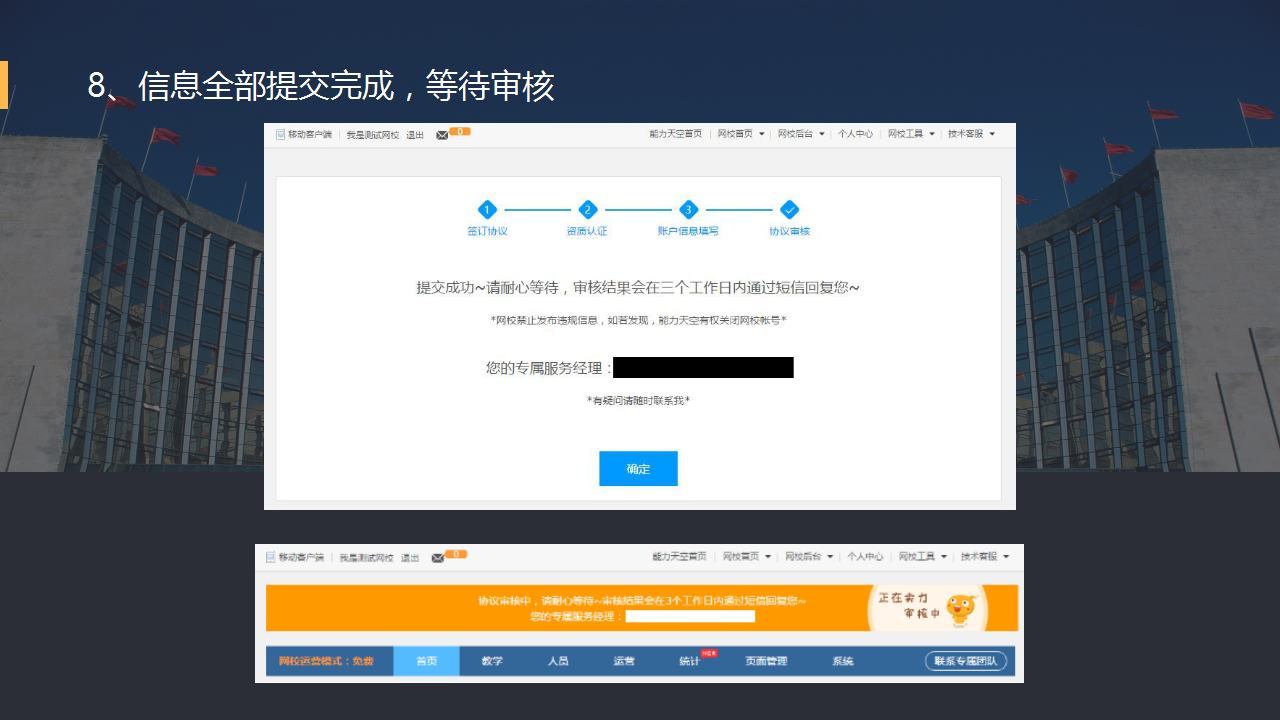Image resolution: width=1280 pixels, height=720 pixels.
Task: Click the mail envelope icon above the orange banner
Action: coord(438,557)
